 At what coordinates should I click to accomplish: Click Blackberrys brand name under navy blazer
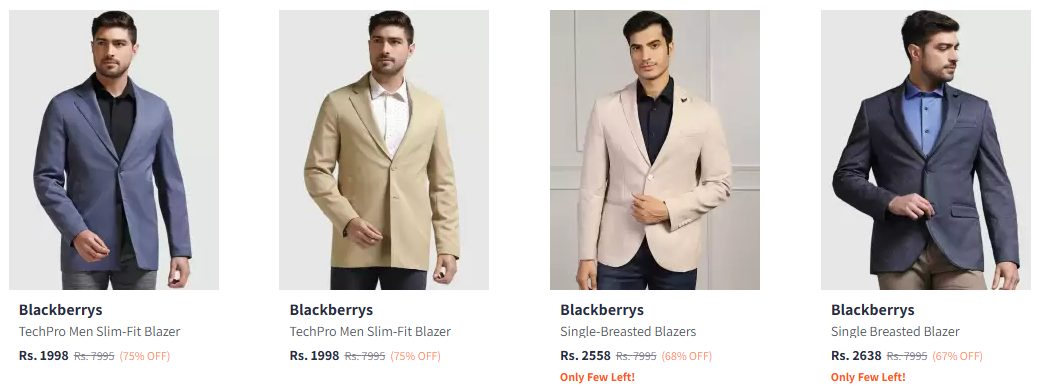(x=872, y=310)
